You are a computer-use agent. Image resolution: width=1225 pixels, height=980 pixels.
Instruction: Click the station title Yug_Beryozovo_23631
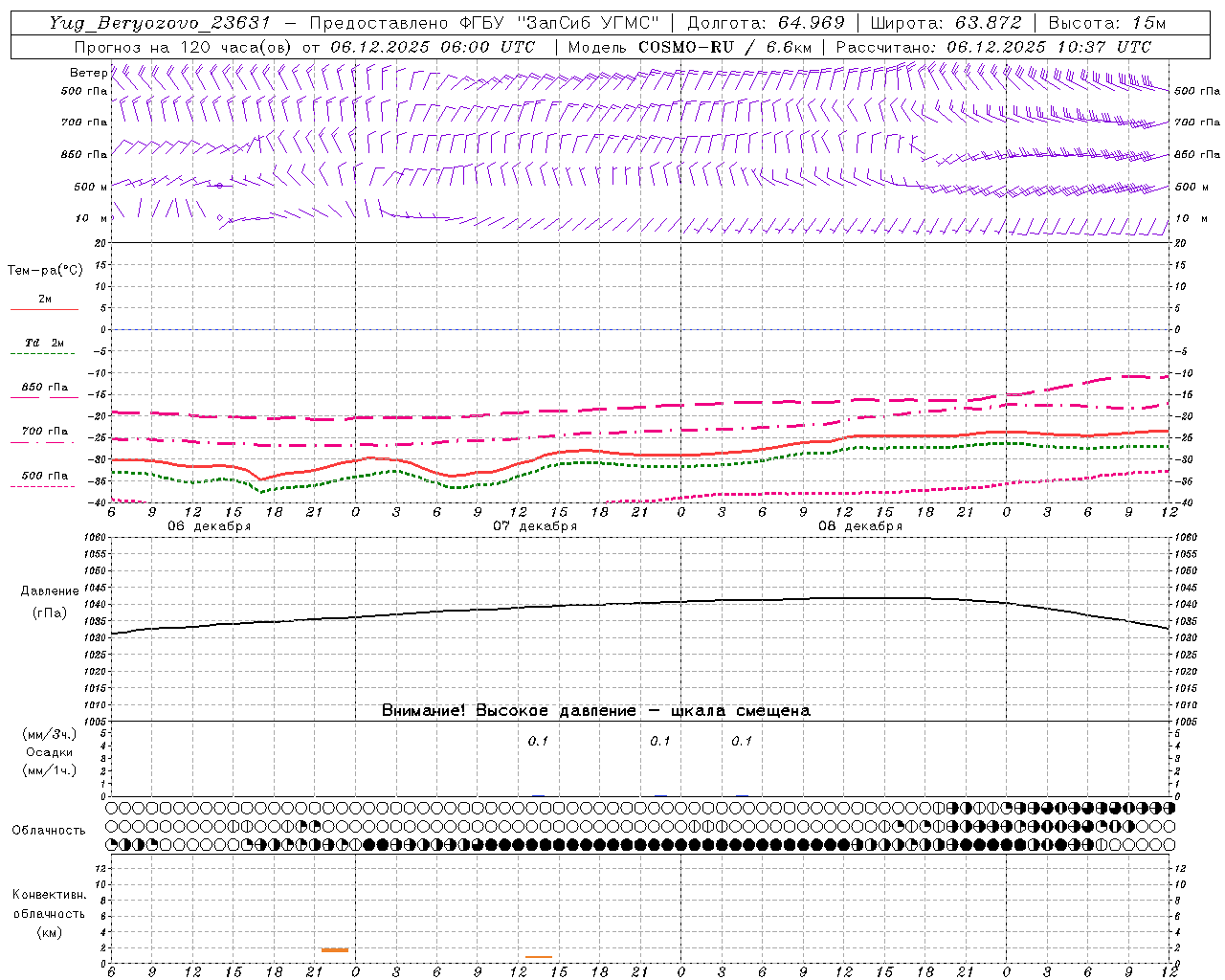(x=163, y=23)
